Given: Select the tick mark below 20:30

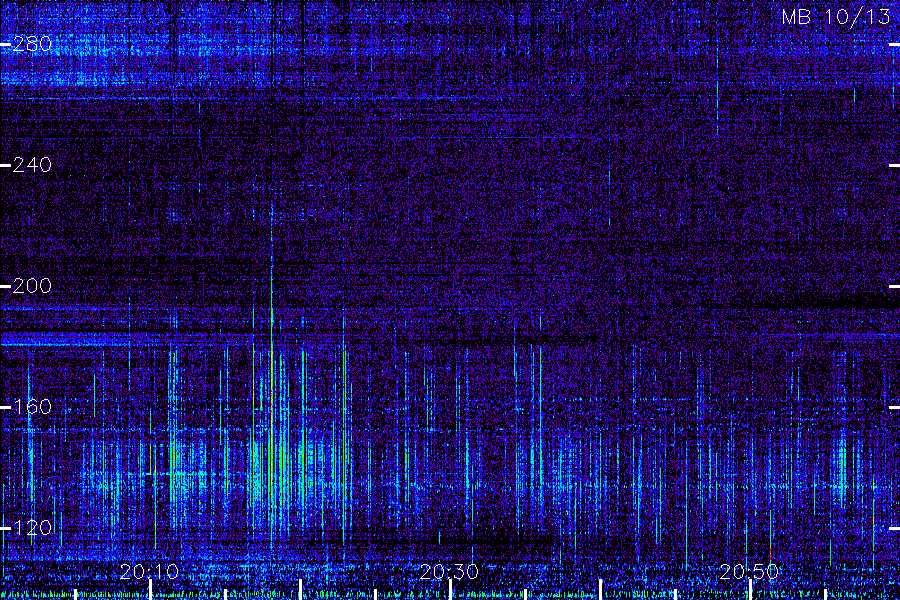Looking at the screenshot, I should [451, 590].
